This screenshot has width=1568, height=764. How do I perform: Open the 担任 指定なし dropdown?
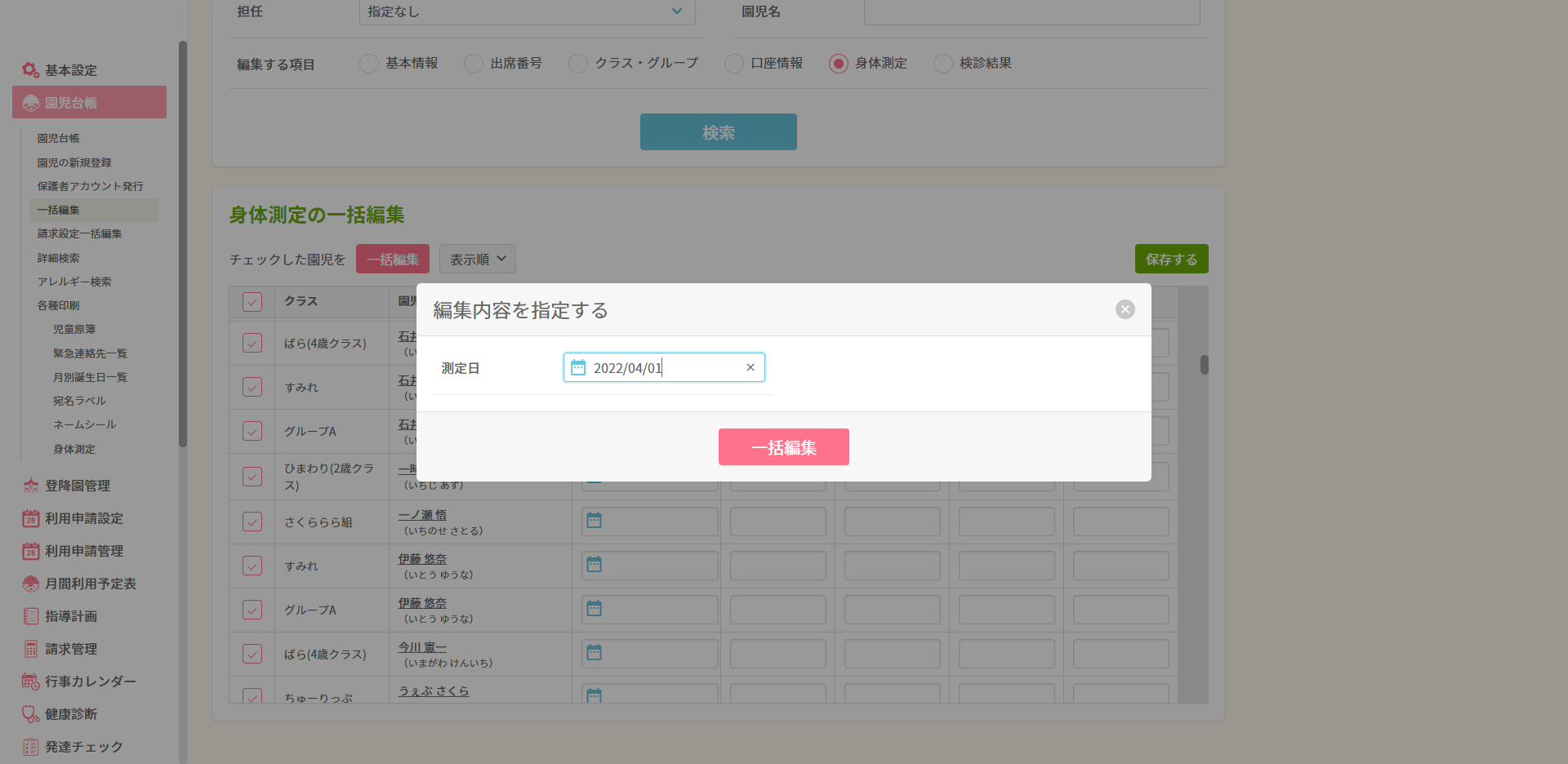pos(528,11)
